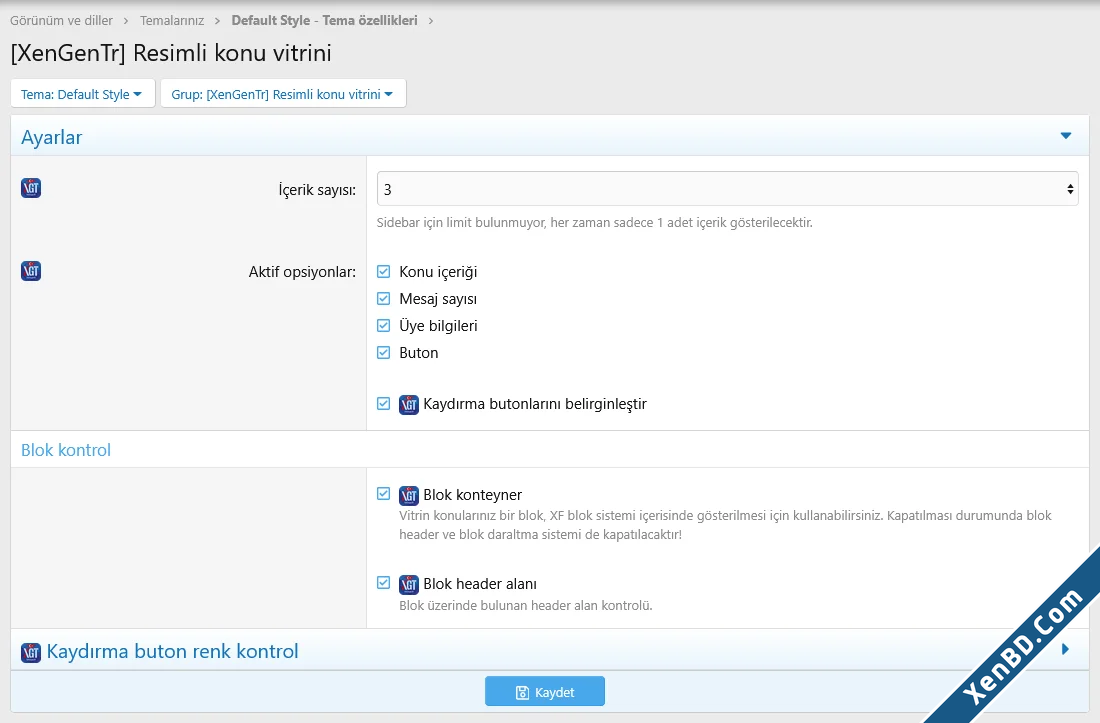
Task: Click XenGenTr icon beside İçerik sayısı
Action: [x=31, y=188]
